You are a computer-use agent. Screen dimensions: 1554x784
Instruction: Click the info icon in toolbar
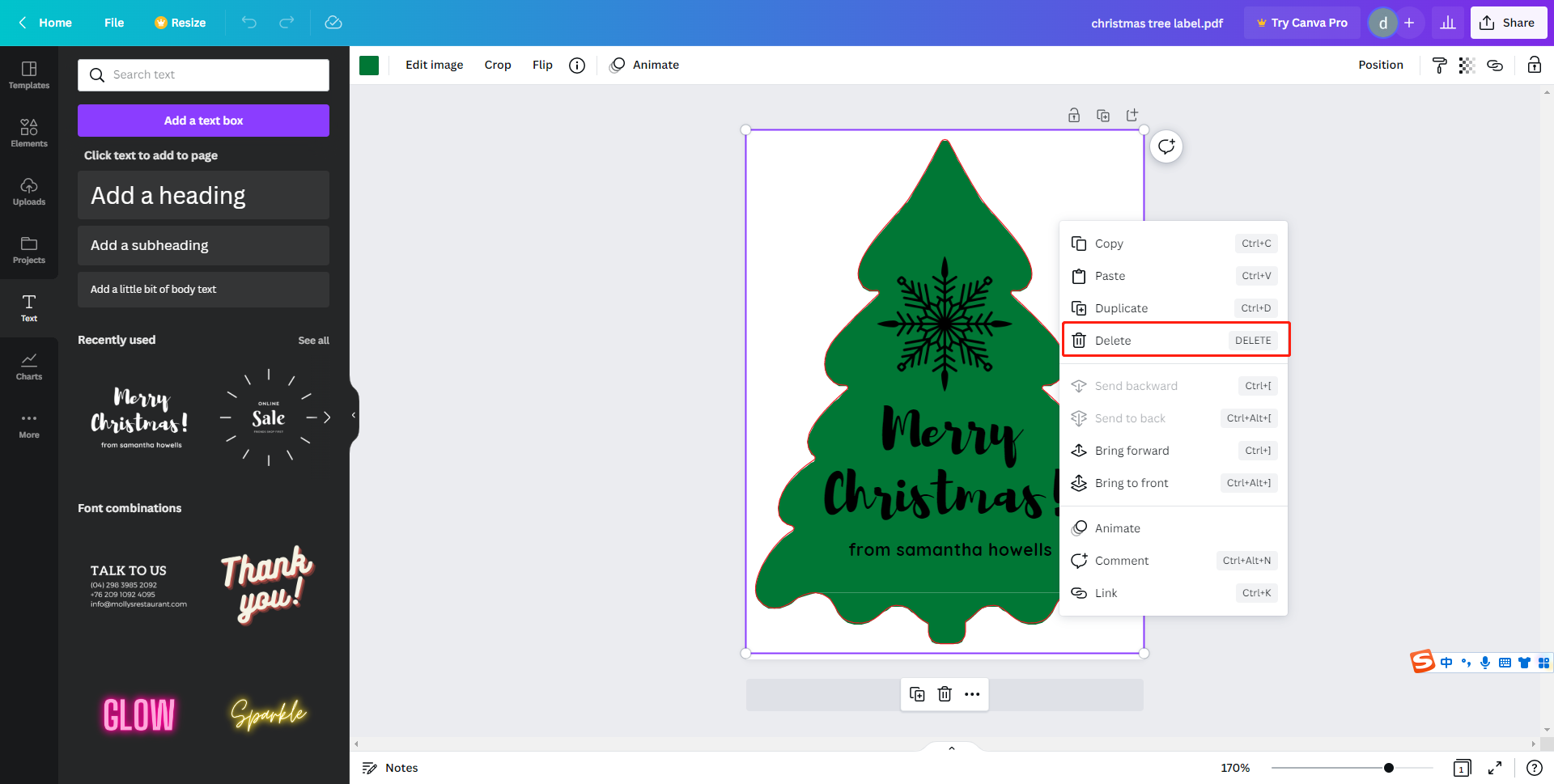(576, 66)
